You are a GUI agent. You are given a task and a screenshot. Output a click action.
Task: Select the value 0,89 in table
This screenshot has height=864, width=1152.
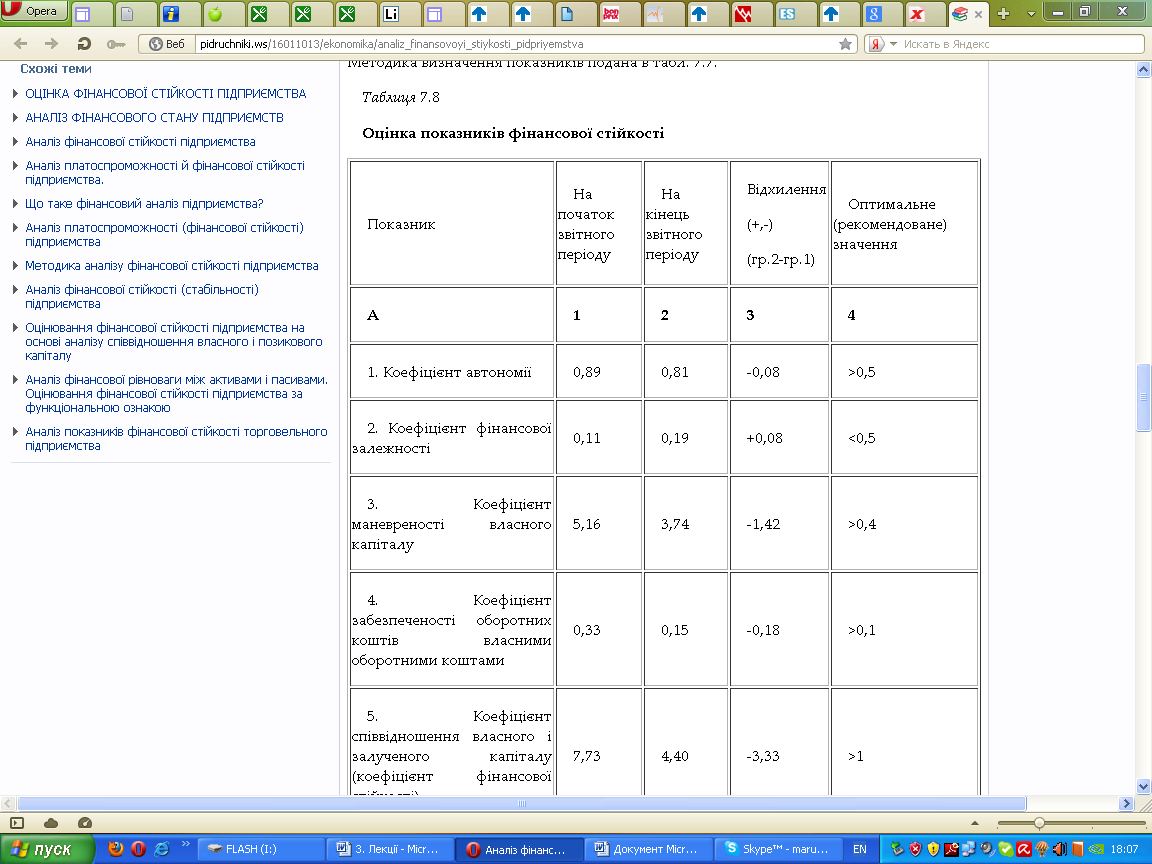click(586, 372)
